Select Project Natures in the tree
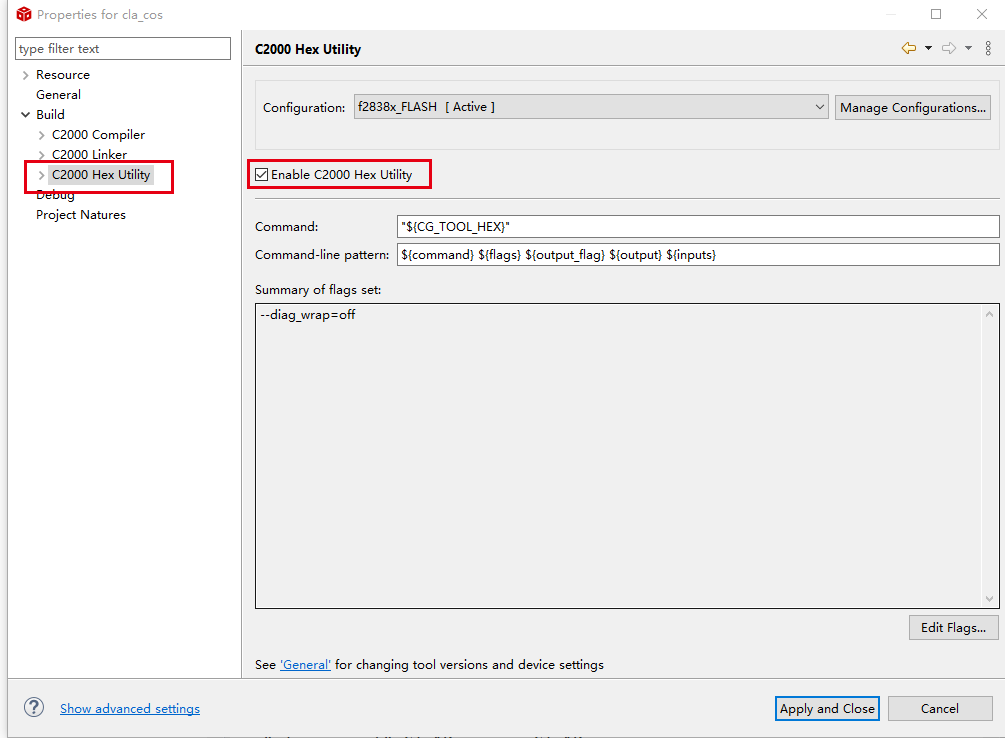1005x738 pixels. tap(81, 215)
